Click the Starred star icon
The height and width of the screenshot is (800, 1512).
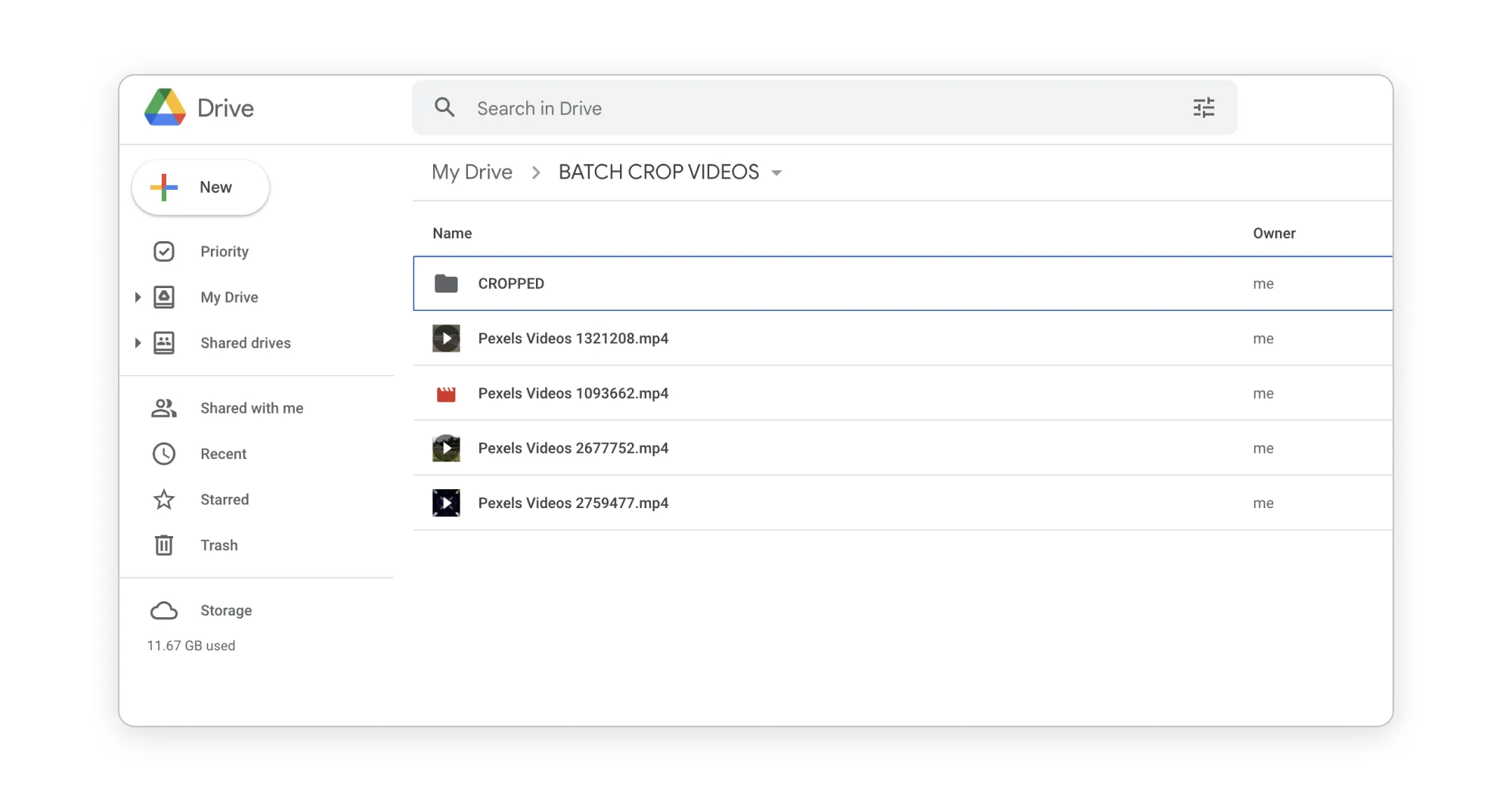[164, 500]
